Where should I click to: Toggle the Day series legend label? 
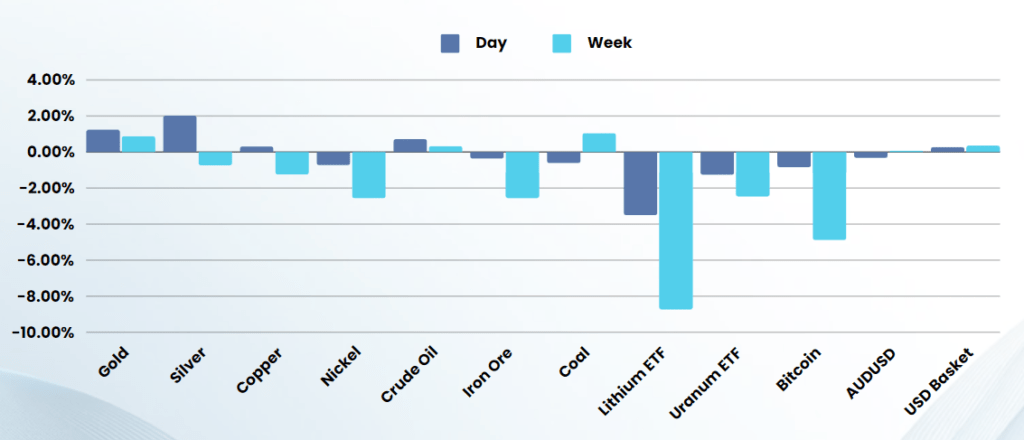[x=490, y=43]
